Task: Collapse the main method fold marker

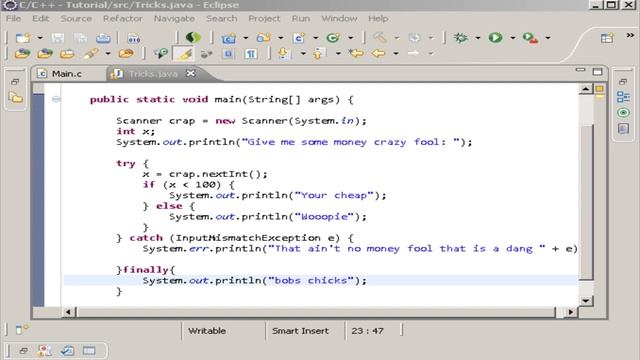Action: point(56,99)
